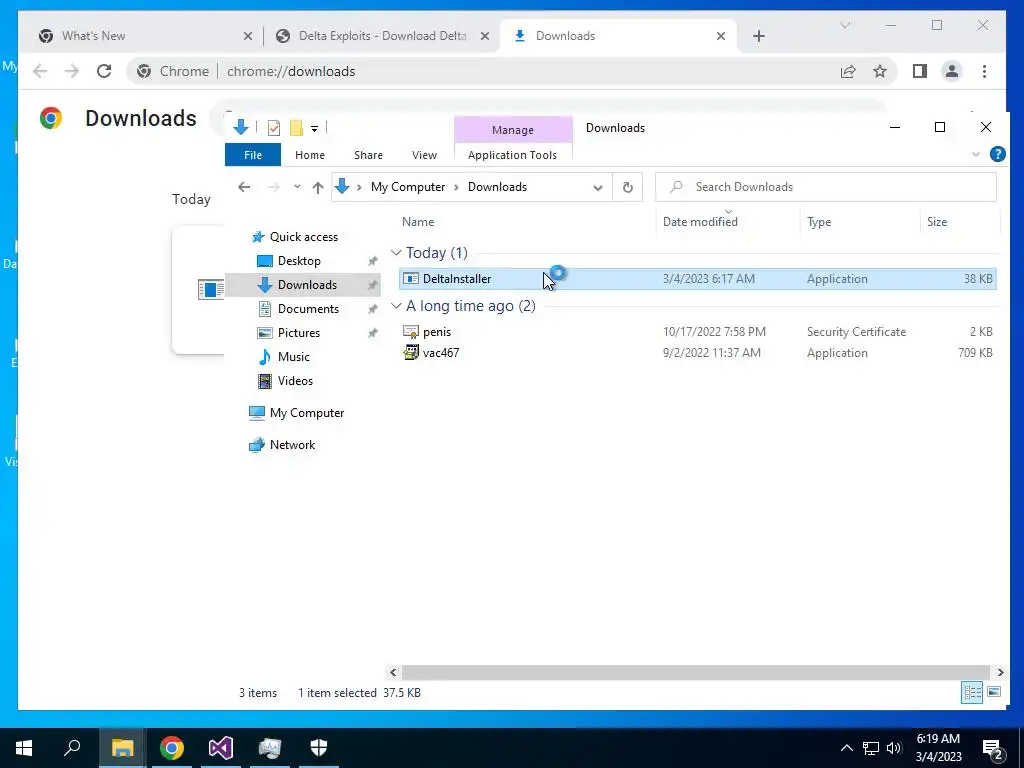Reload the page in Chrome

[104, 71]
